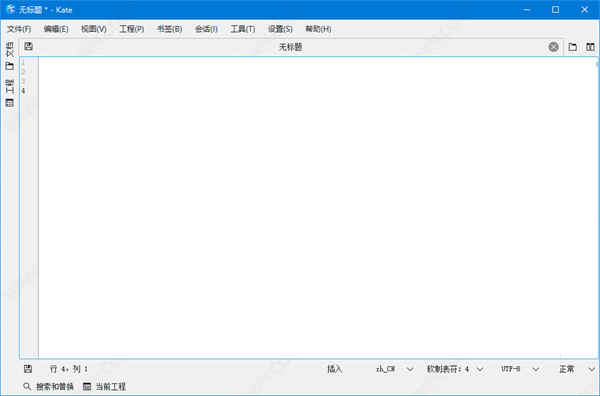Click the split view icon in the tab bar
The width and height of the screenshot is (600, 396).
pyautogui.click(x=590, y=47)
